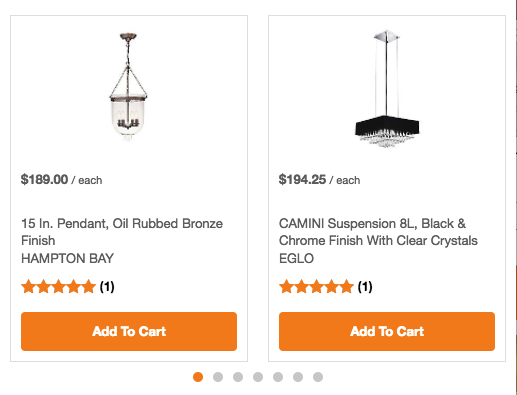Click the $189.00 / each price

61,180
